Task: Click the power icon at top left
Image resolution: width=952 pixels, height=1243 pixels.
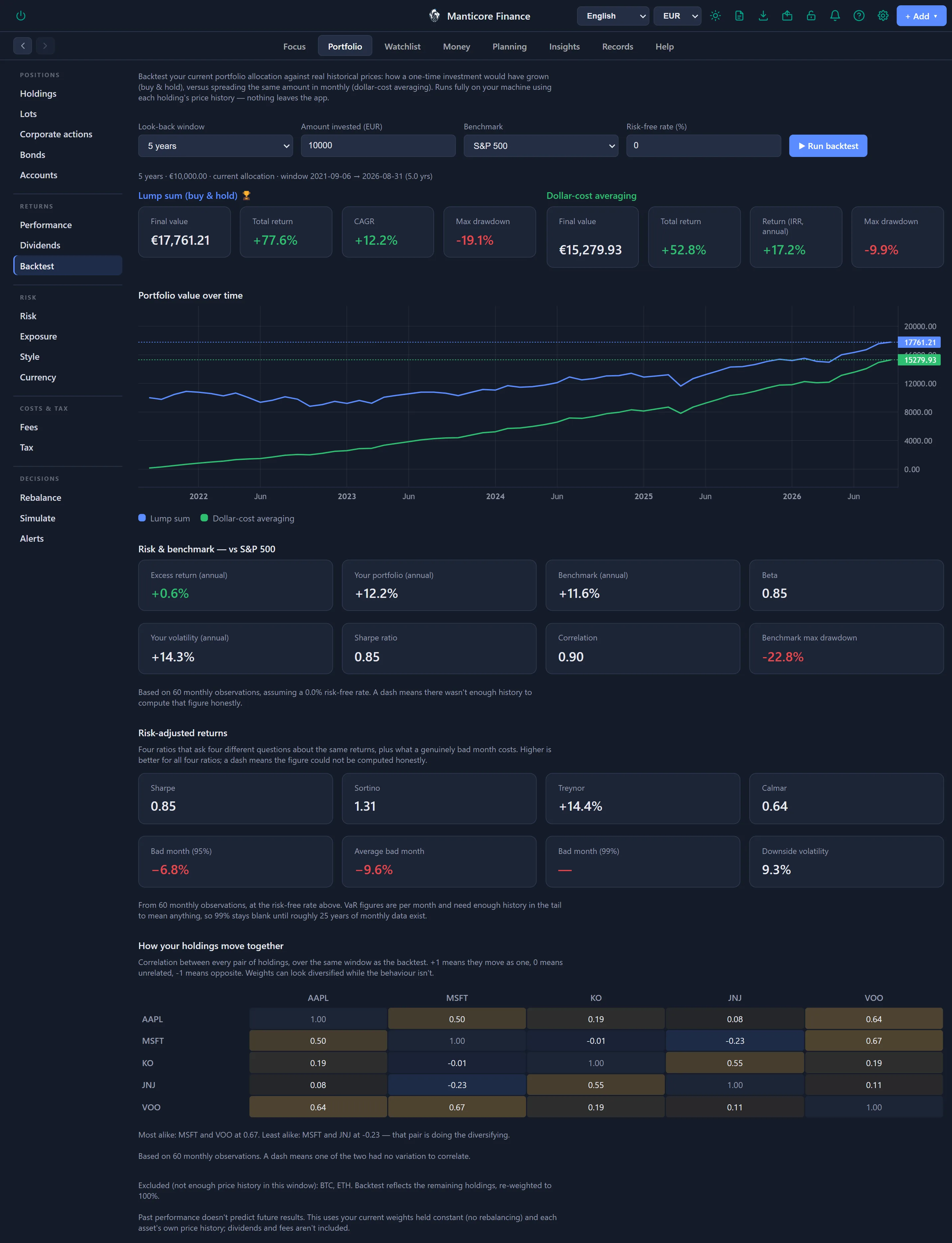Action: coord(21,16)
